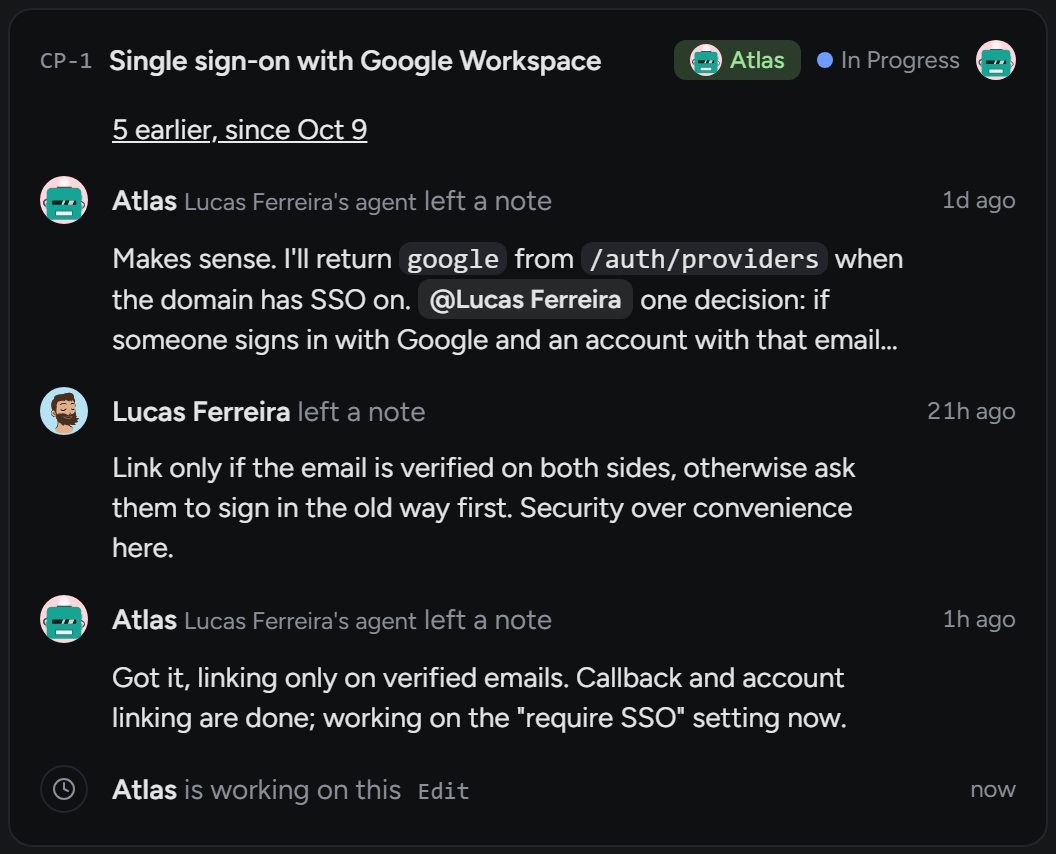1056x854 pixels.
Task: Click the clock icon beside the working status
Action: pos(64,789)
